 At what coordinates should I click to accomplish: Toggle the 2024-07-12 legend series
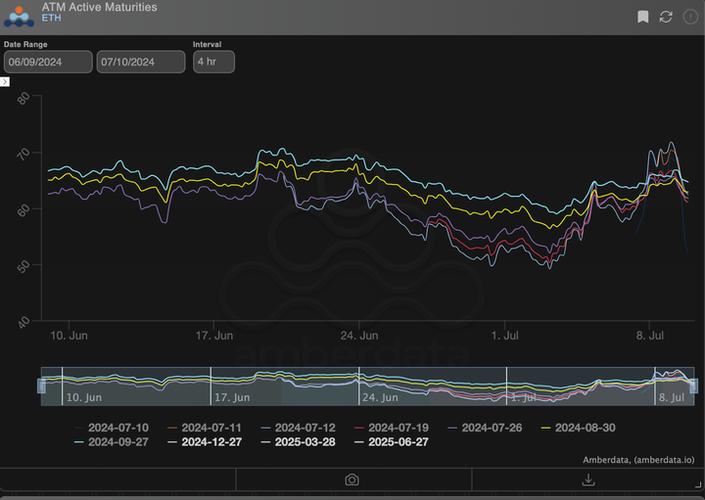[298, 428]
